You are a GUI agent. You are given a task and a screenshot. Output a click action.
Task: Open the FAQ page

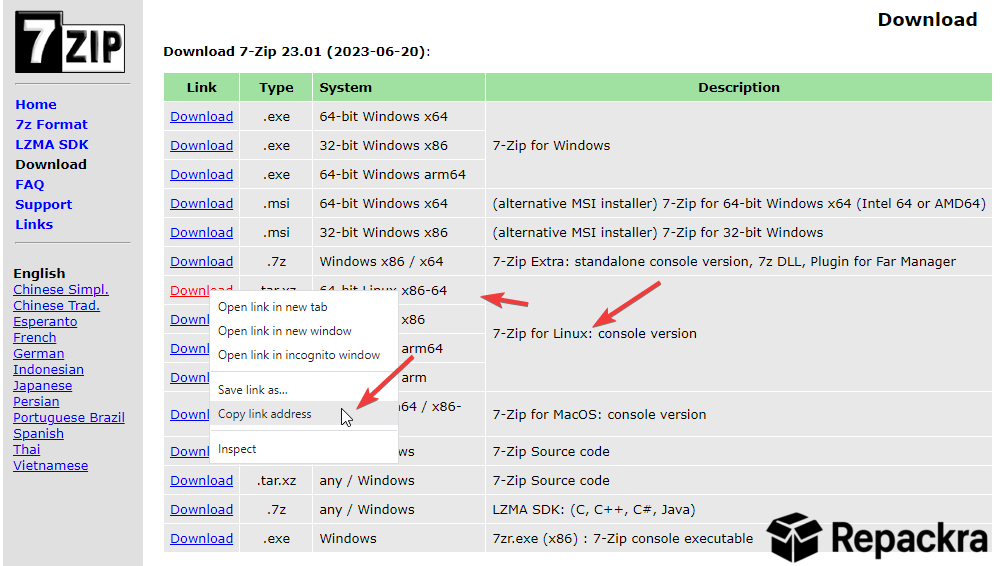(29, 184)
